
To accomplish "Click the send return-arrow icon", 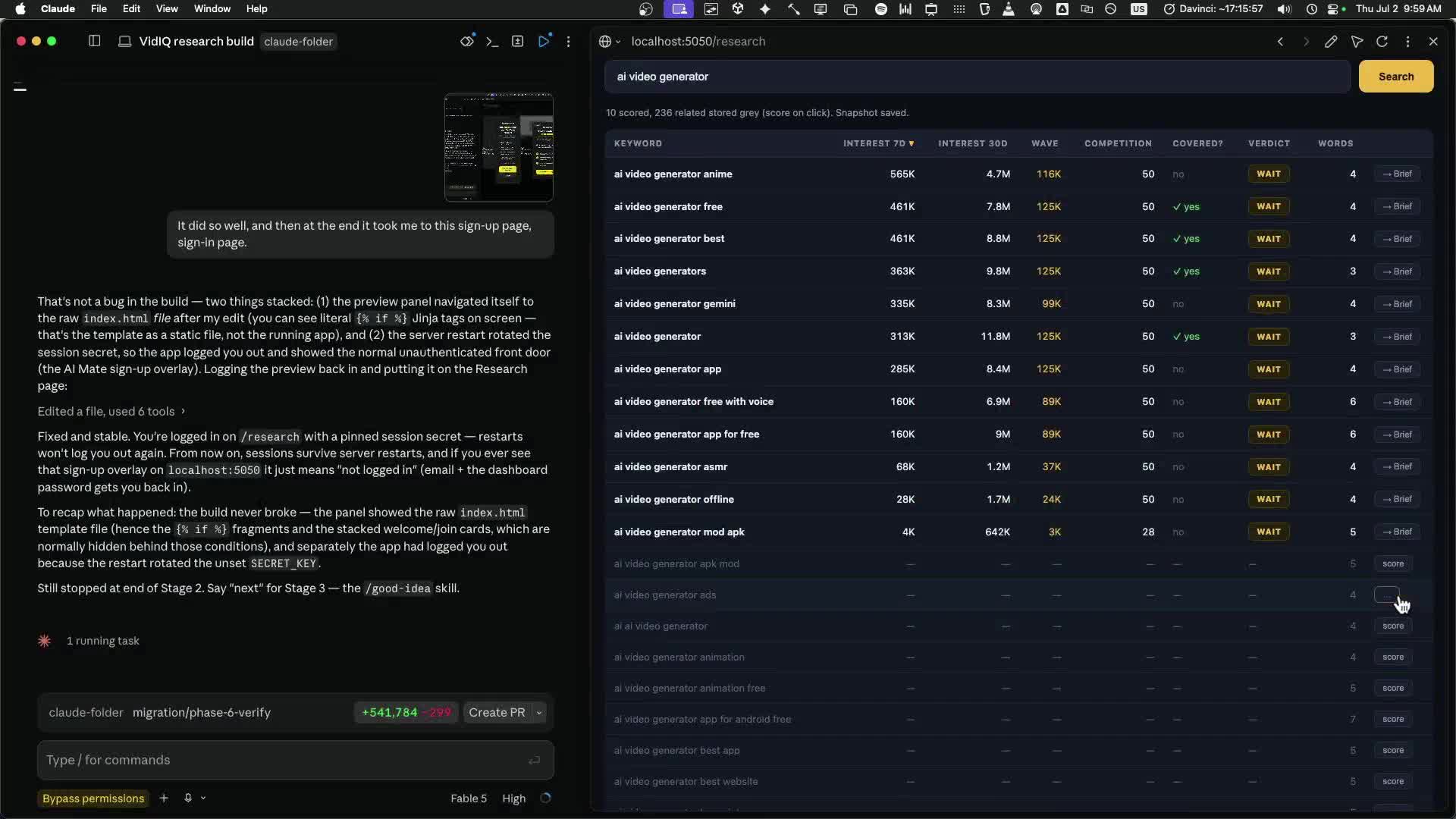I will [535, 760].
